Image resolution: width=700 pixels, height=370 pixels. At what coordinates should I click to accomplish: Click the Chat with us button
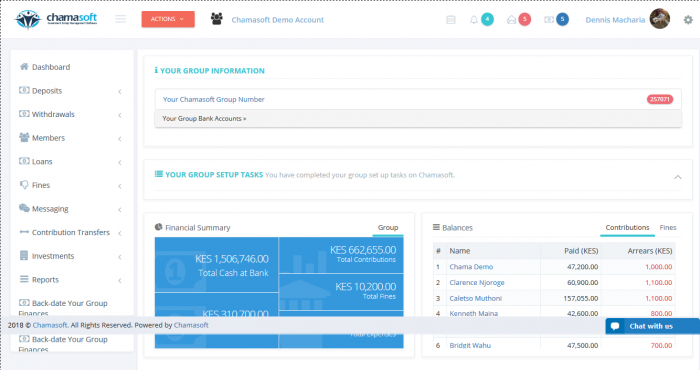653,326
